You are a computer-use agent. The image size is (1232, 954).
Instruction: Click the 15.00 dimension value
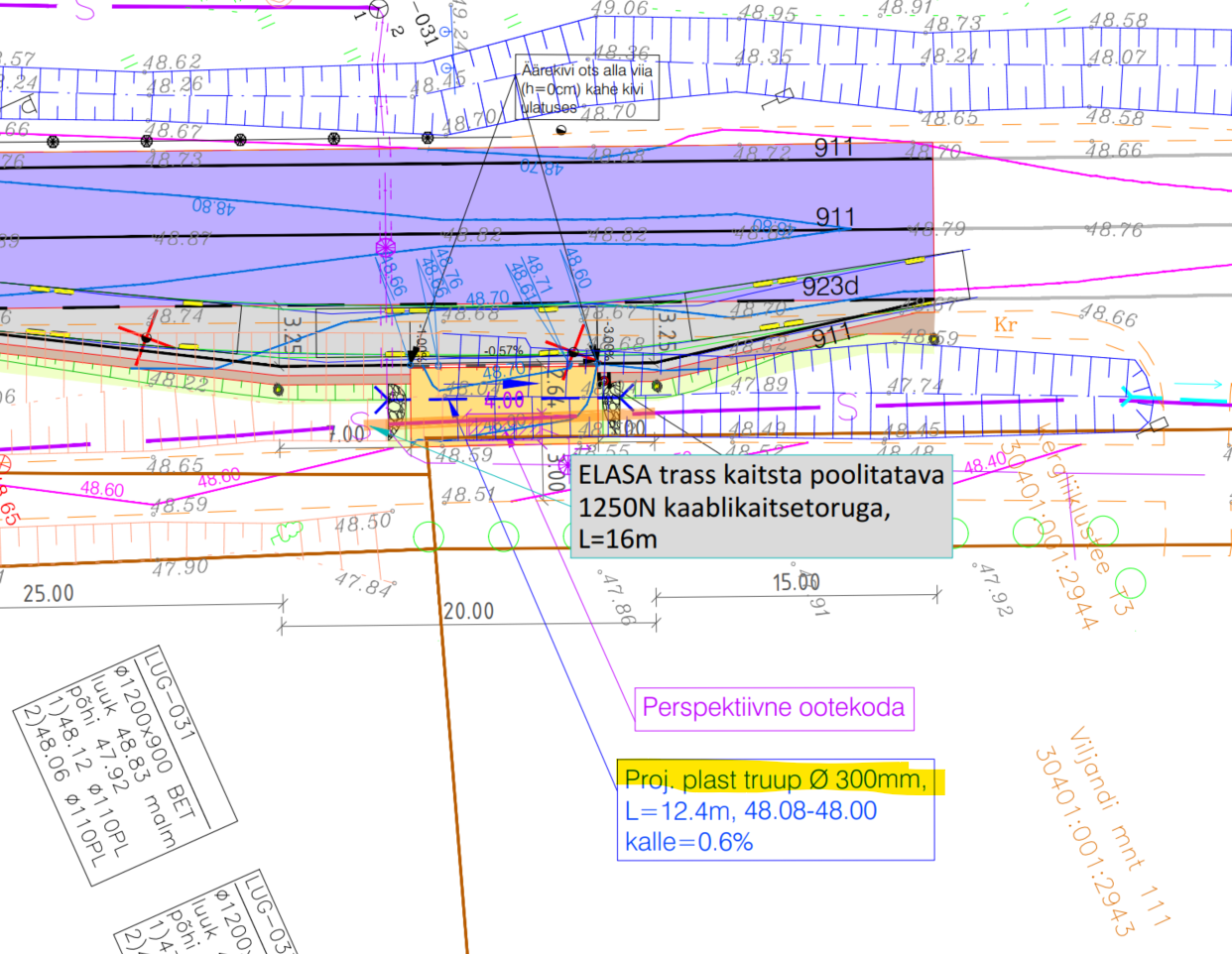(x=796, y=582)
